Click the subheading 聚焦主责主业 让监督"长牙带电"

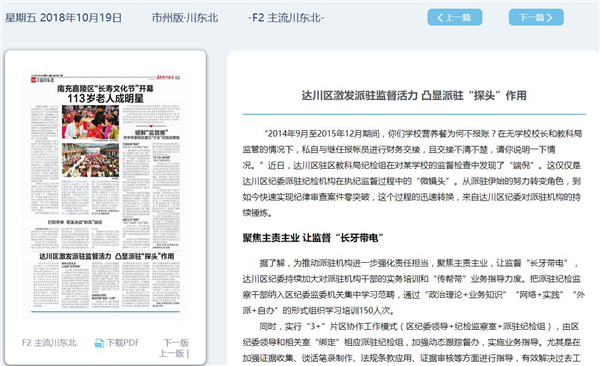[313, 238]
